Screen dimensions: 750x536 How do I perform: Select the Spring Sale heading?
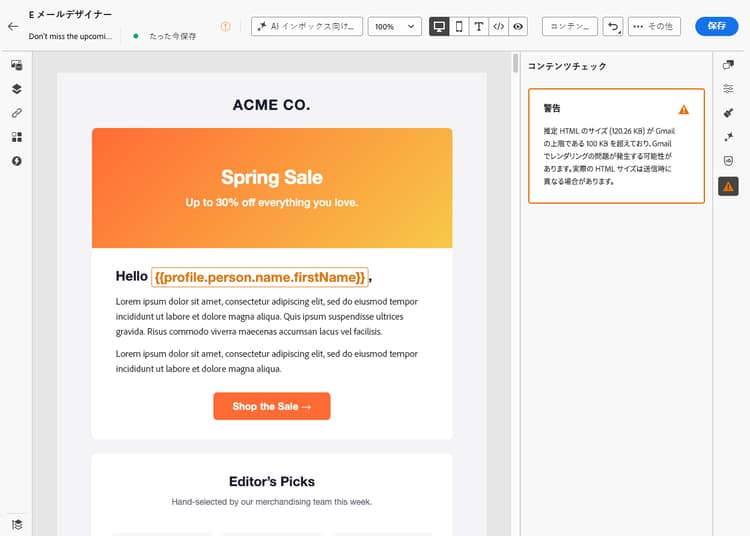pos(272,177)
